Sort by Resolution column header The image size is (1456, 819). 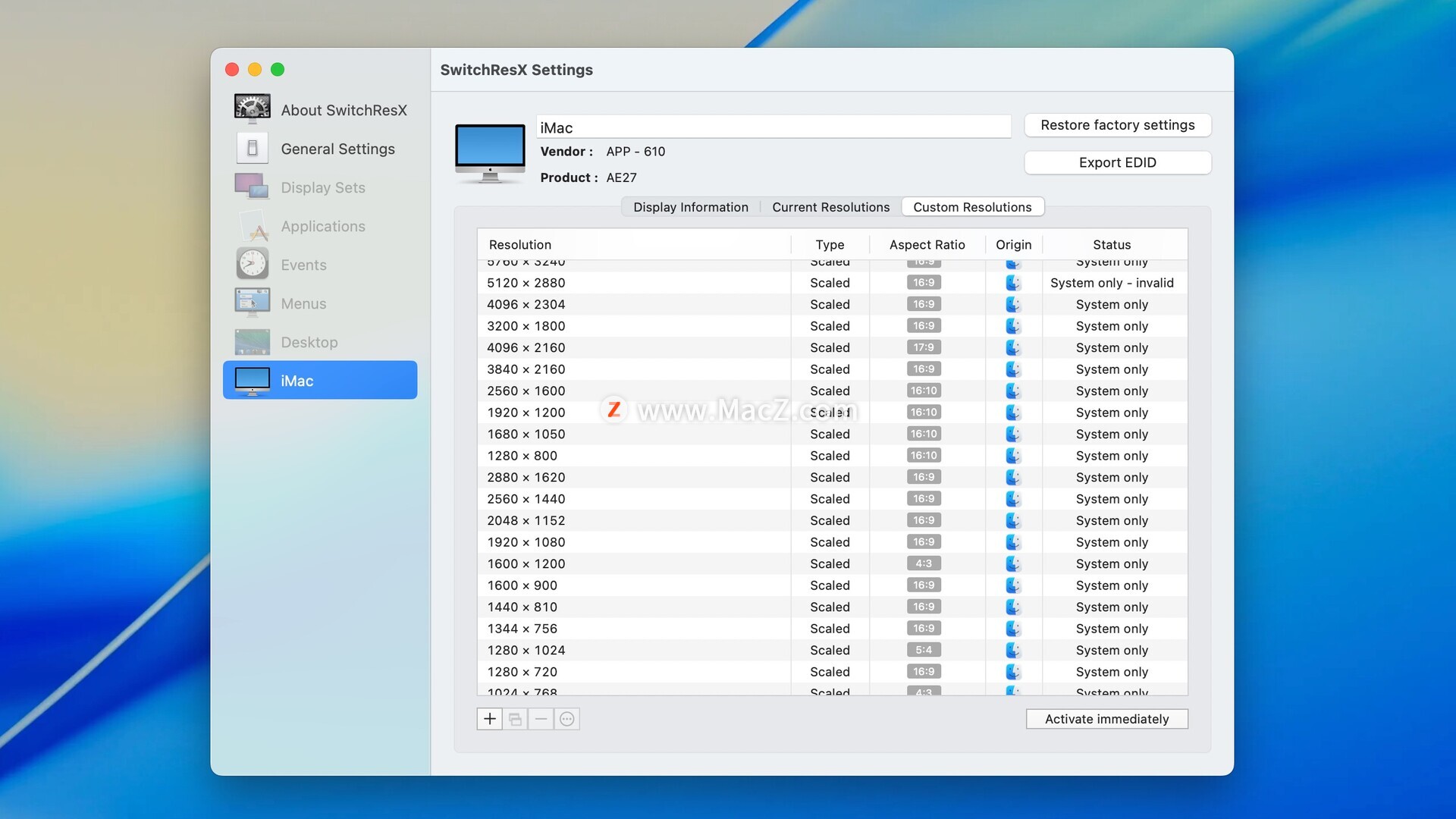tap(634, 244)
